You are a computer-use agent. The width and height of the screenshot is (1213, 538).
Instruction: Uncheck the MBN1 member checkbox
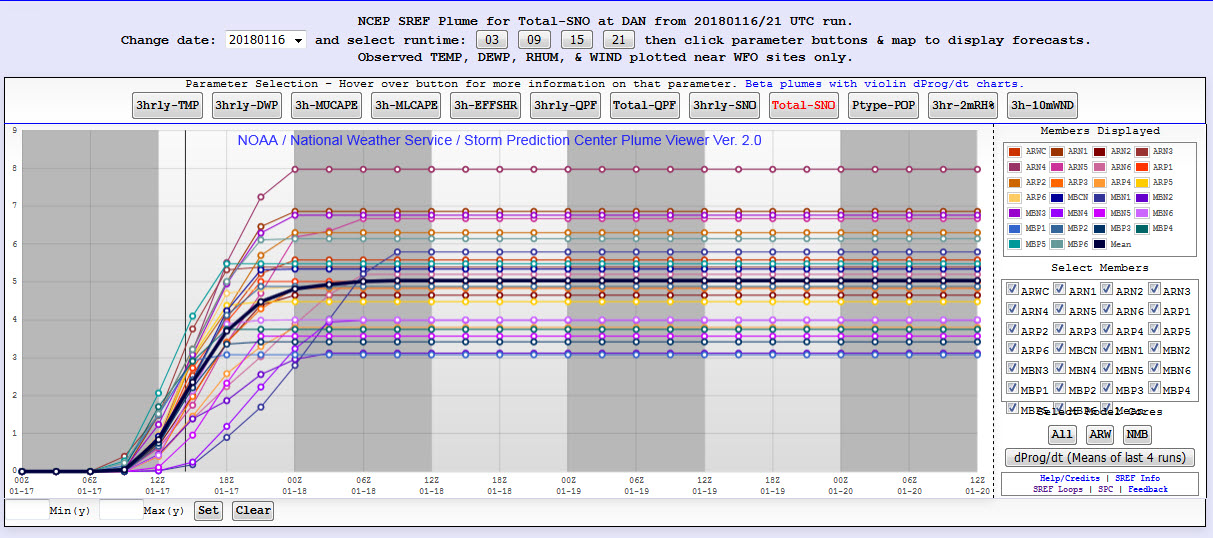(x=1108, y=350)
